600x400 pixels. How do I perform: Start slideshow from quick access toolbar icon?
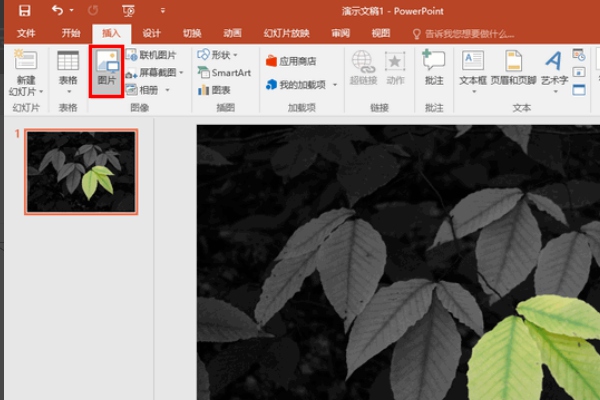tap(128, 11)
